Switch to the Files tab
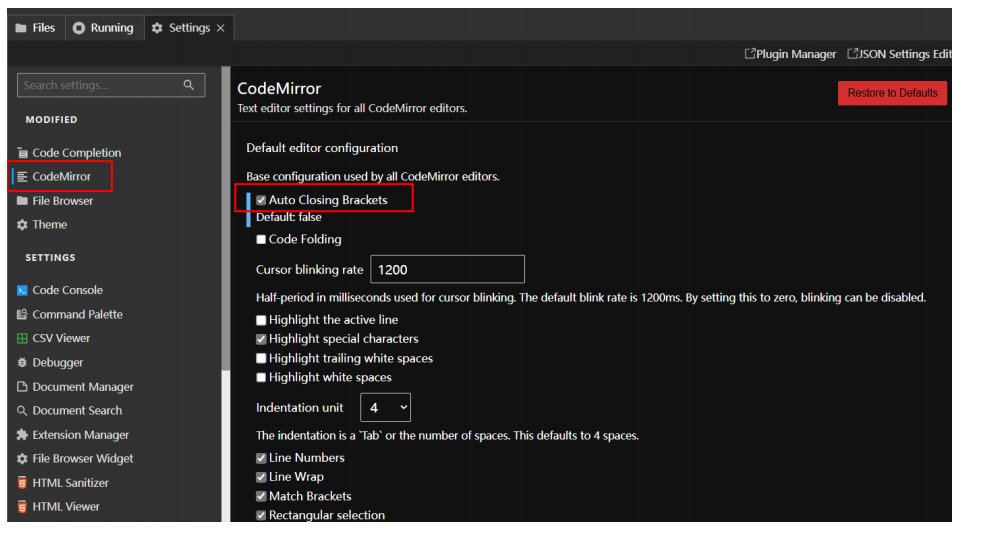Viewport: 990px width, 535px height. [x=36, y=28]
